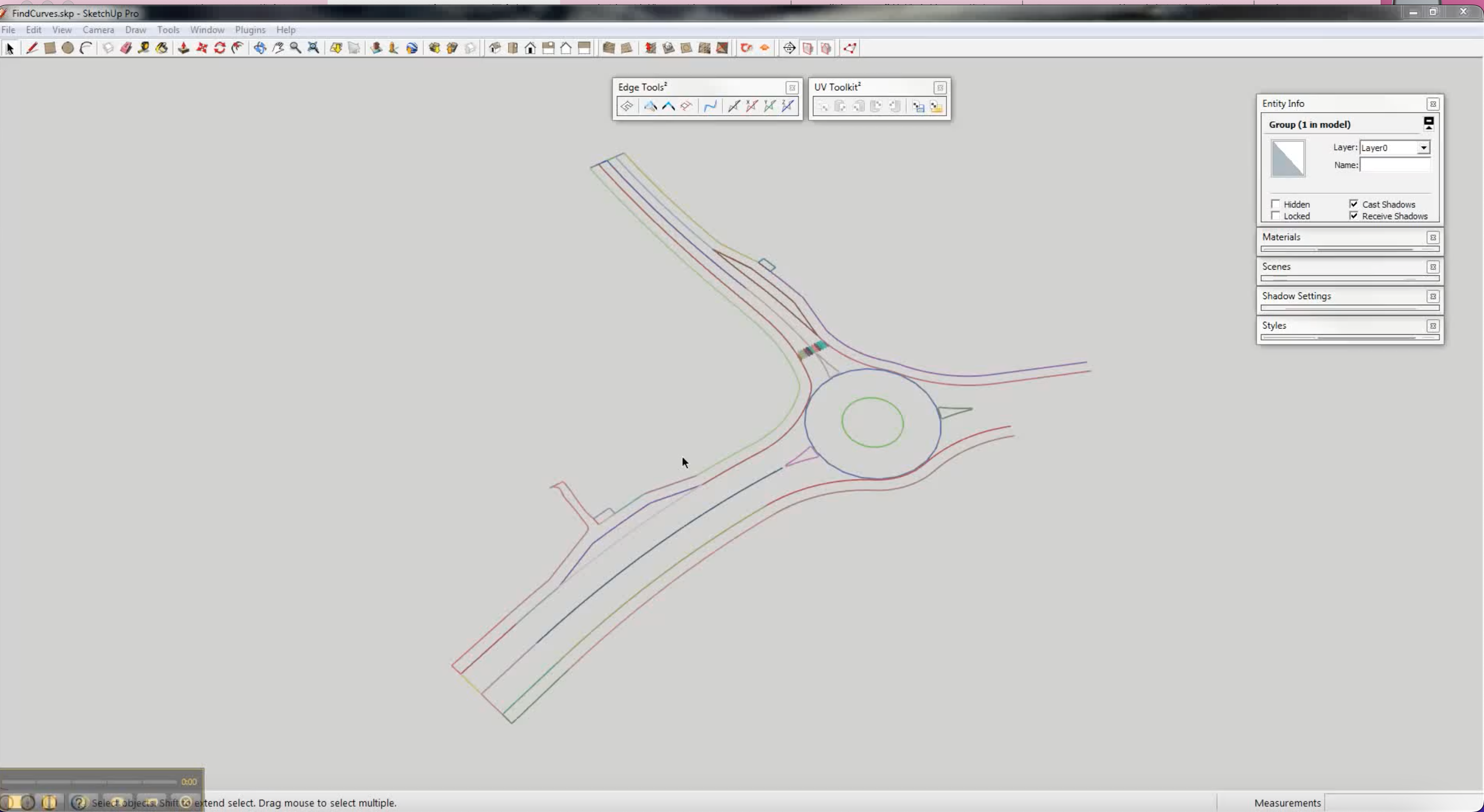Open the Plugins menu

coord(250,30)
